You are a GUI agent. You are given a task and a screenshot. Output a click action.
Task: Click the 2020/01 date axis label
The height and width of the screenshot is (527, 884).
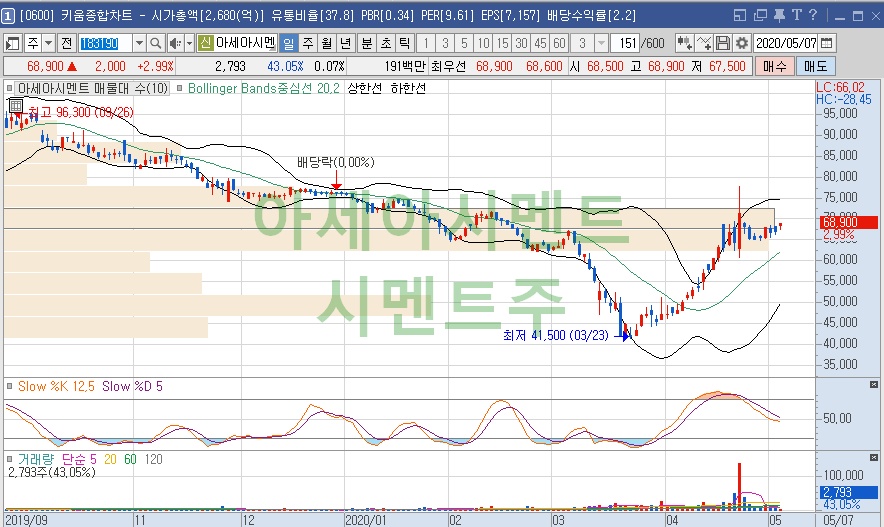(365, 520)
